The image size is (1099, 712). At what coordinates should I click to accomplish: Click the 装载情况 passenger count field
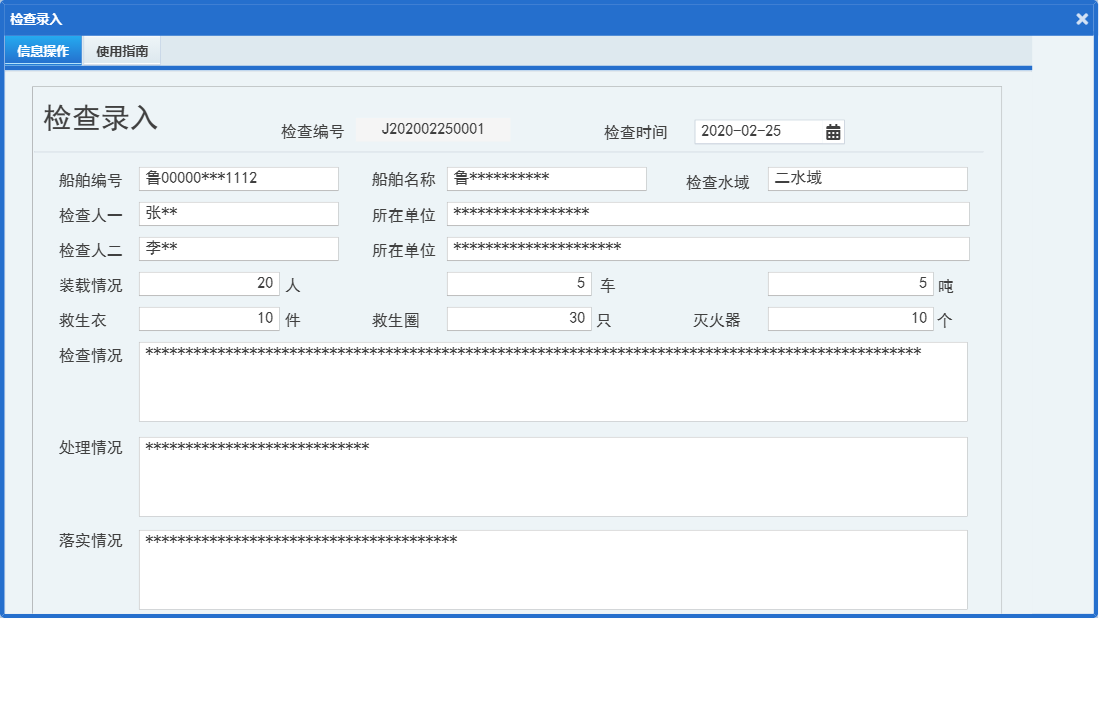[x=208, y=283]
